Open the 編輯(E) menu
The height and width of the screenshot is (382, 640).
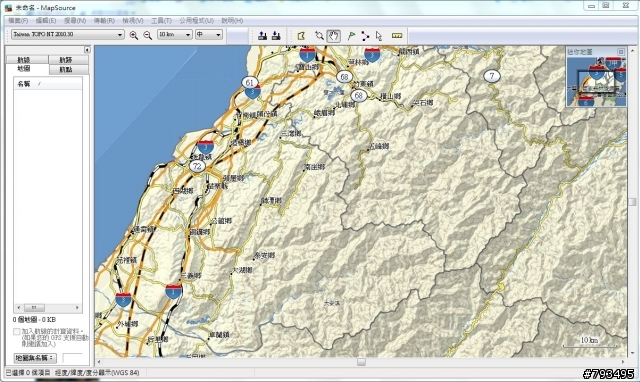[x=46, y=20]
